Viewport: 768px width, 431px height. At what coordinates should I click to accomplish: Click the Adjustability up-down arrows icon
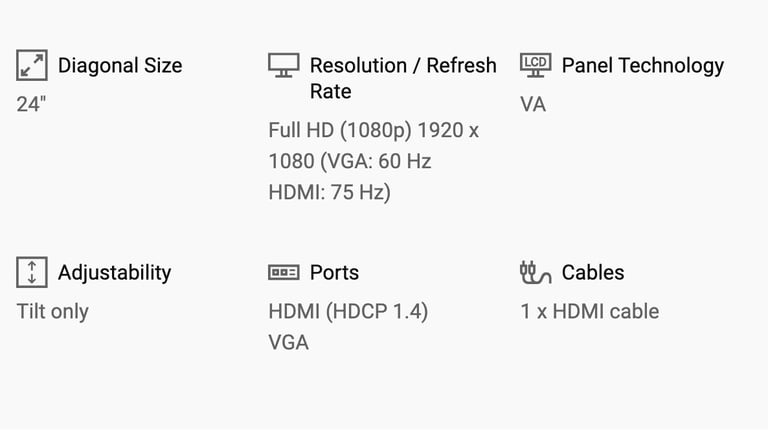[x=32, y=272]
